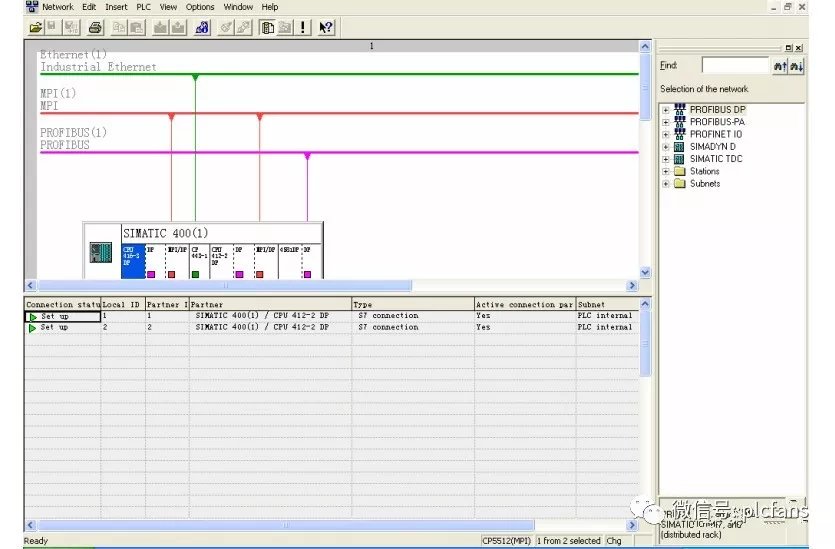Click the Print toolbar icon
Viewport: 835px width, 549px height.
(95, 28)
